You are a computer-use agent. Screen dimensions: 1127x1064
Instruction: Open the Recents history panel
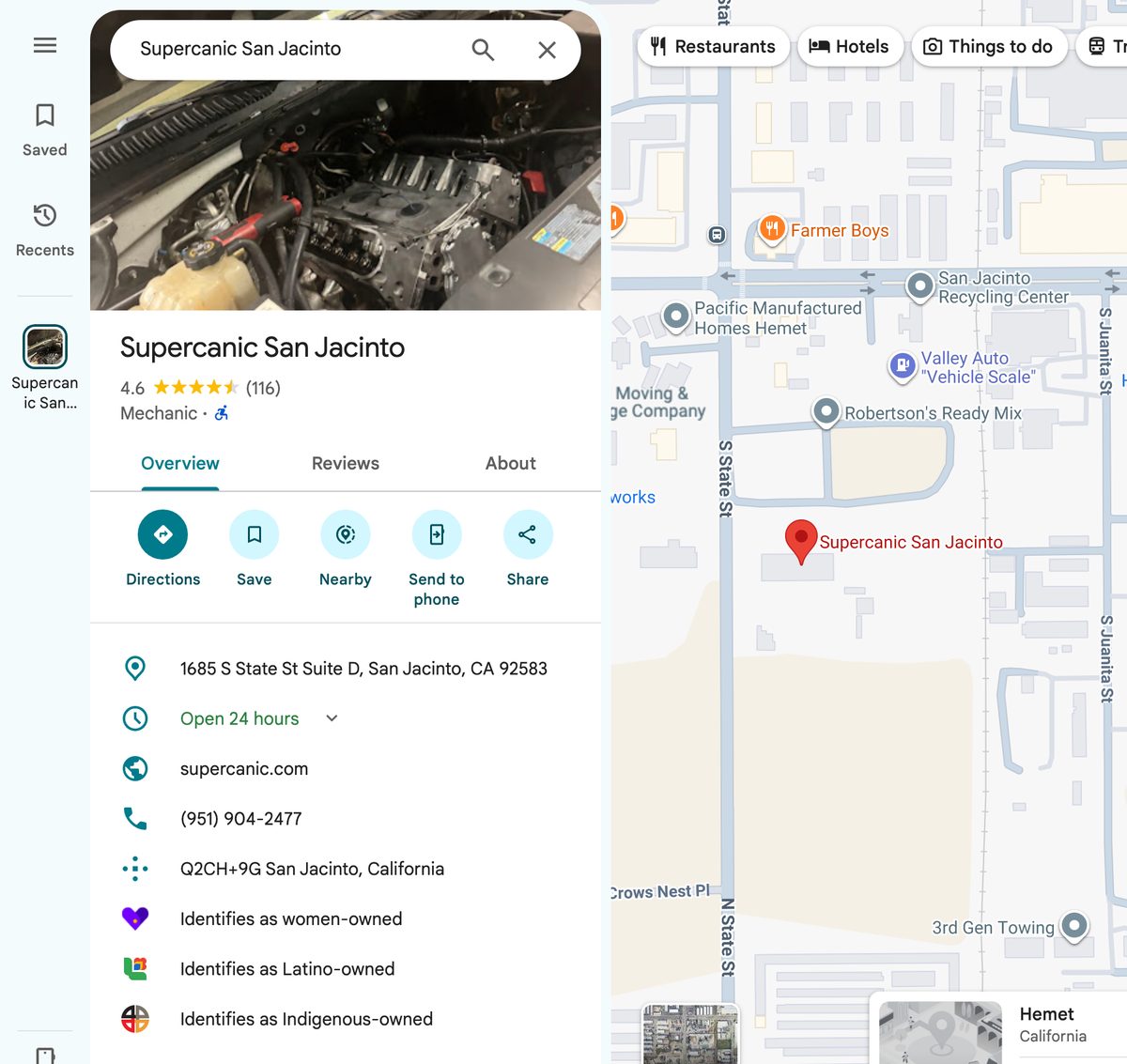tap(45, 230)
